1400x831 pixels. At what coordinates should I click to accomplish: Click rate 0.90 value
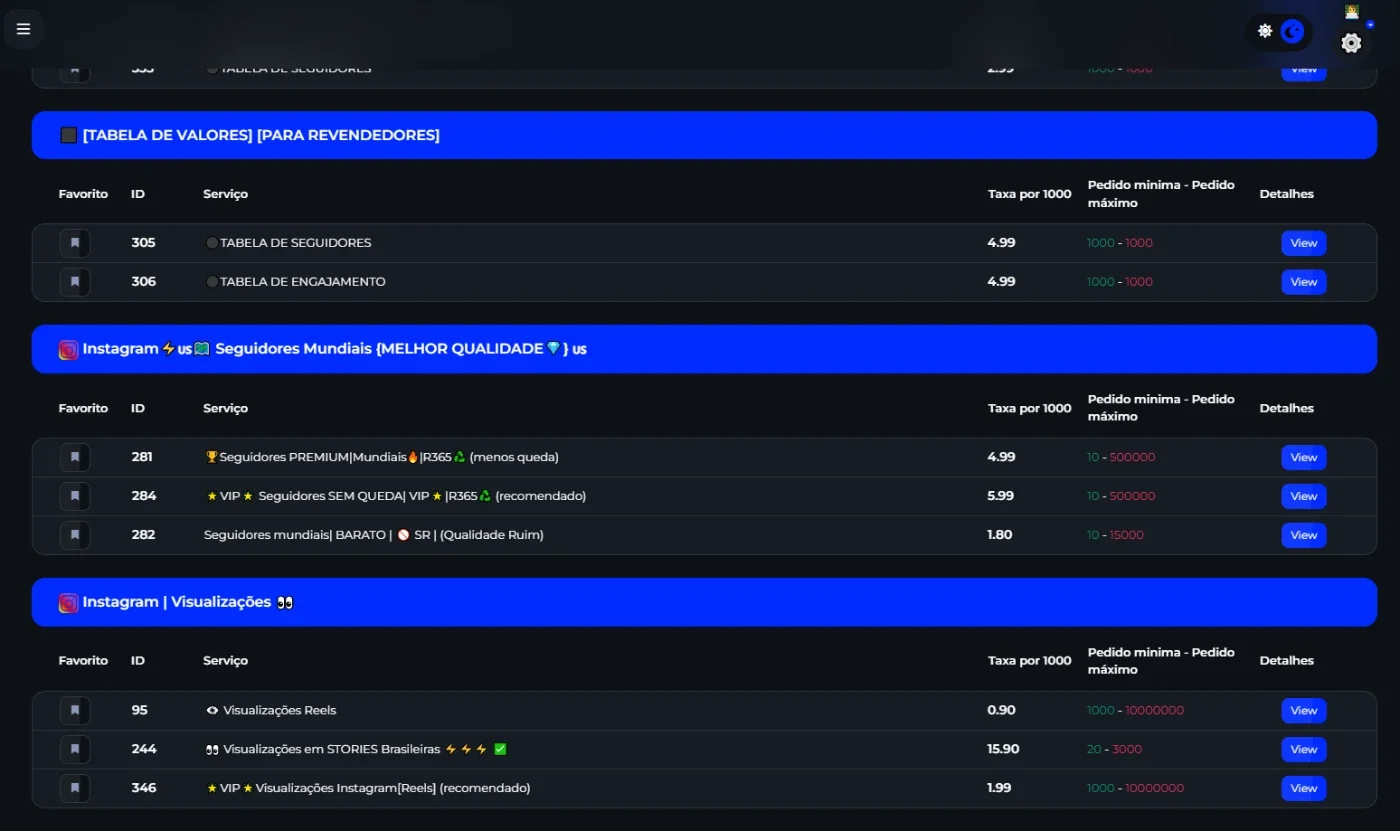click(x=1001, y=710)
